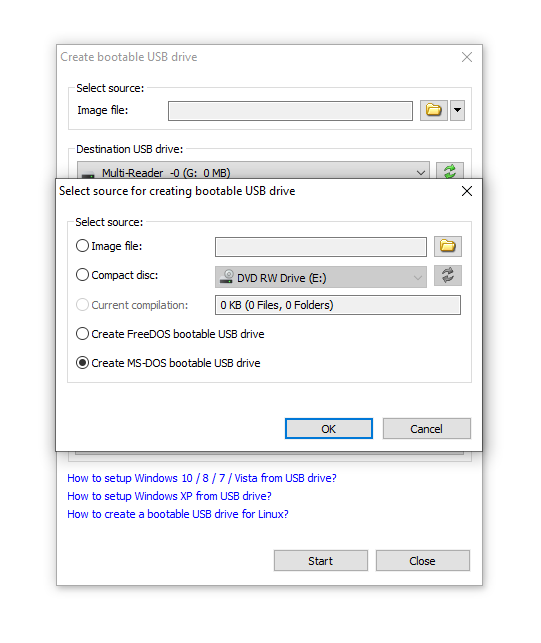The height and width of the screenshot is (643, 541).
Task: Choose Create FreeDOS bootable USB drive
Action: tap(170, 334)
